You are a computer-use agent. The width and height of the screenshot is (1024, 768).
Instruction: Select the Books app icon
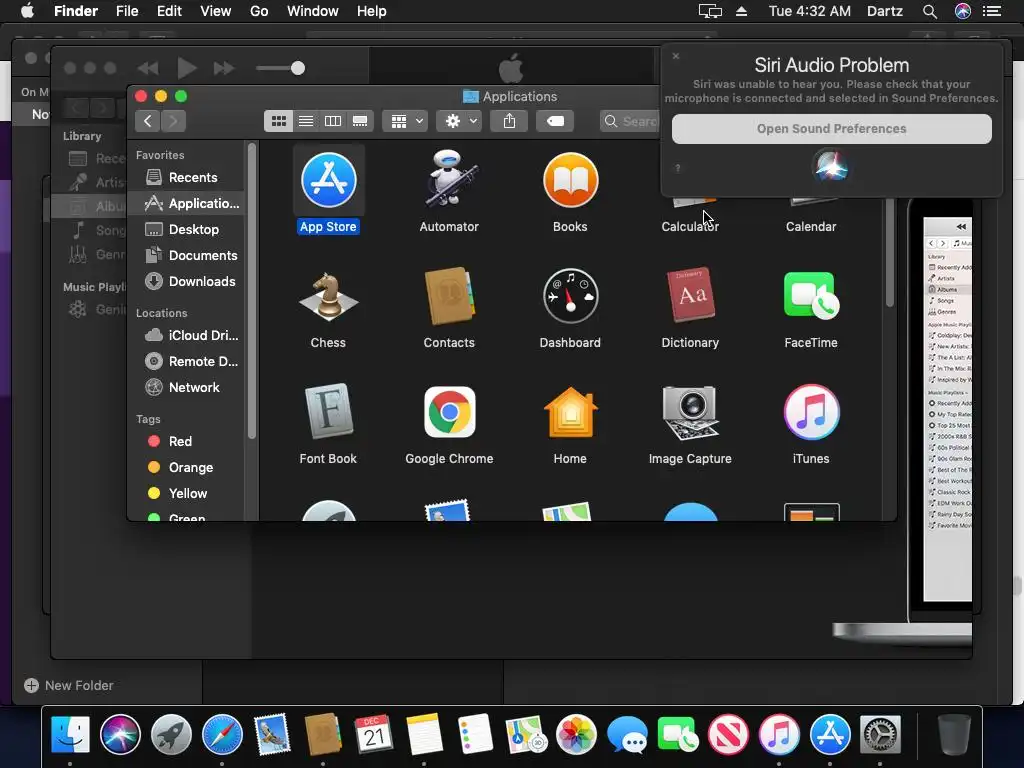coord(570,180)
